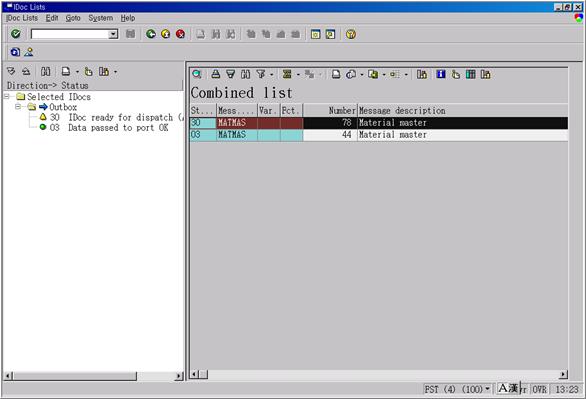Image resolution: width=586 pixels, height=399 pixels.
Task: Click the blue Refresh icon
Action: click(x=15, y=52)
